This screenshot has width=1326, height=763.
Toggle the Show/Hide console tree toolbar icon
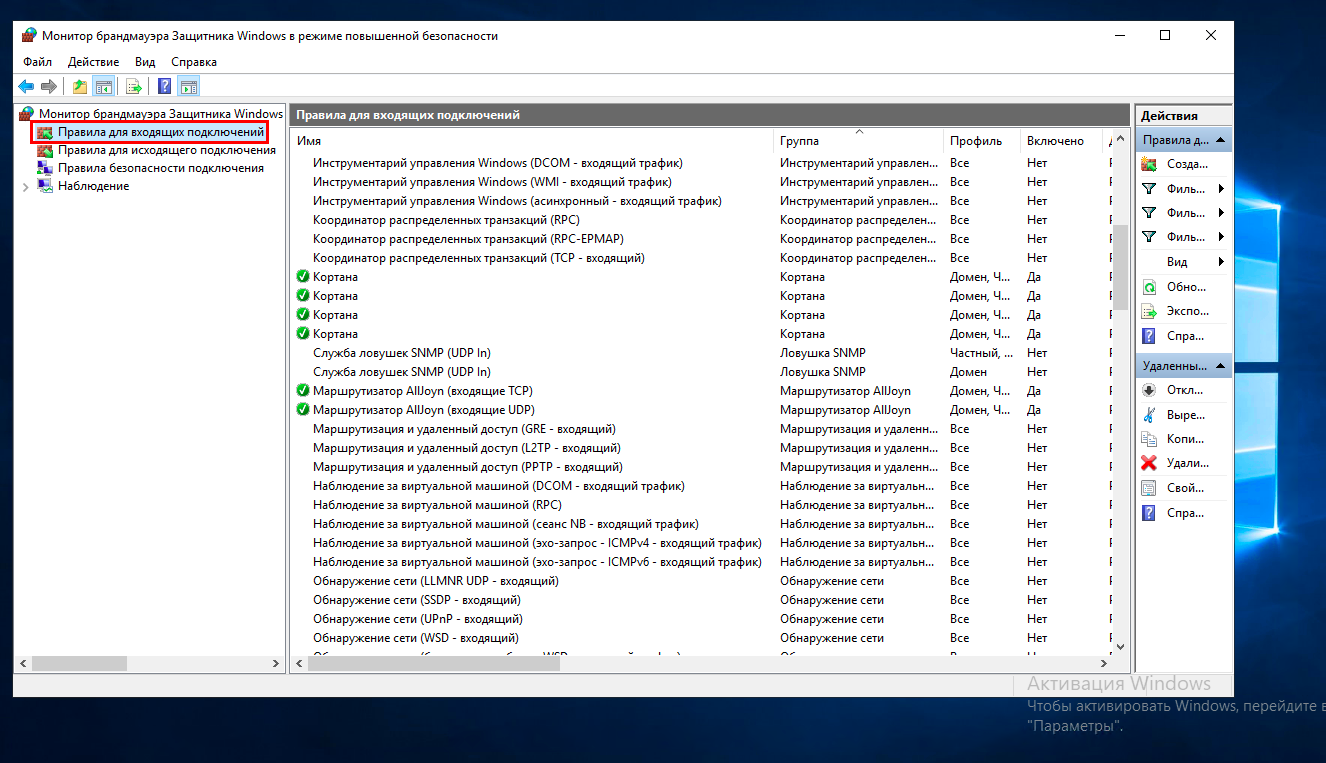tap(102, 87)
